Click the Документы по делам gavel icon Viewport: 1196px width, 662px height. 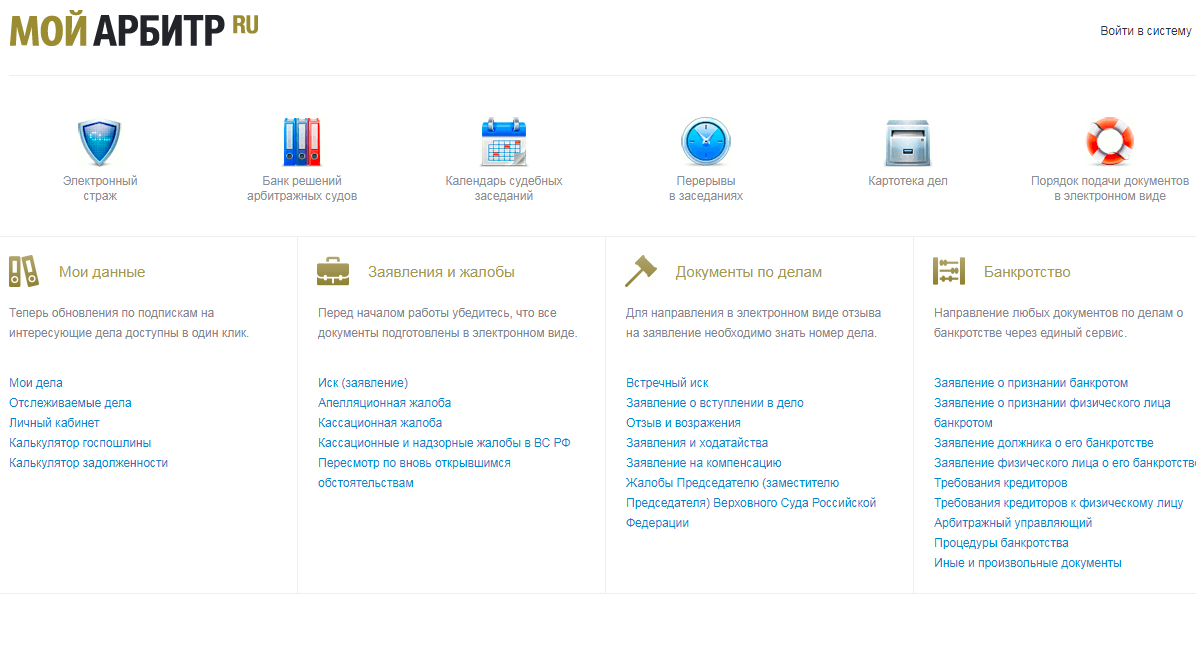point(641,271)
